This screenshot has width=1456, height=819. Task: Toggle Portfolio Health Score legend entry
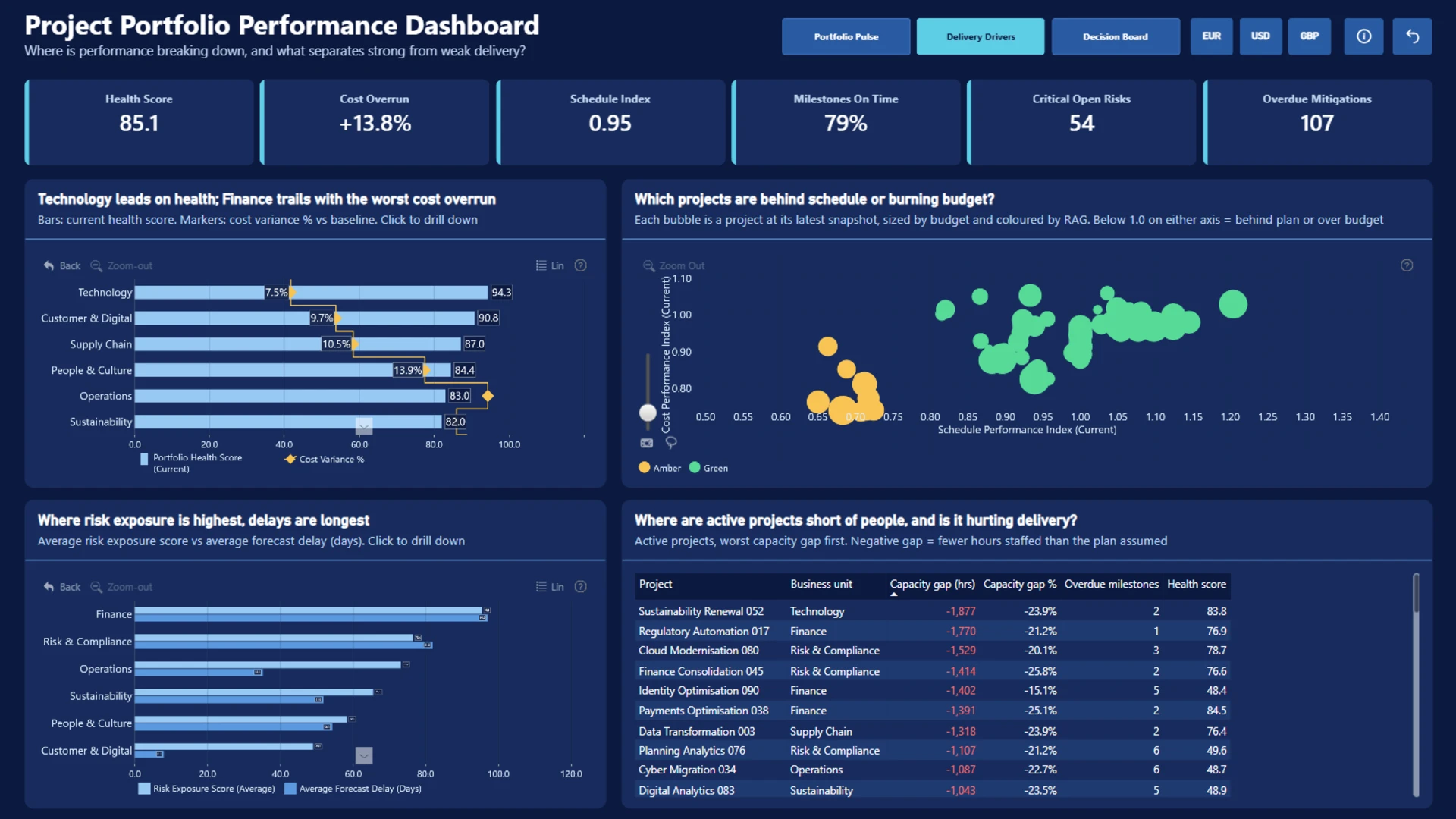coord(191,463)
